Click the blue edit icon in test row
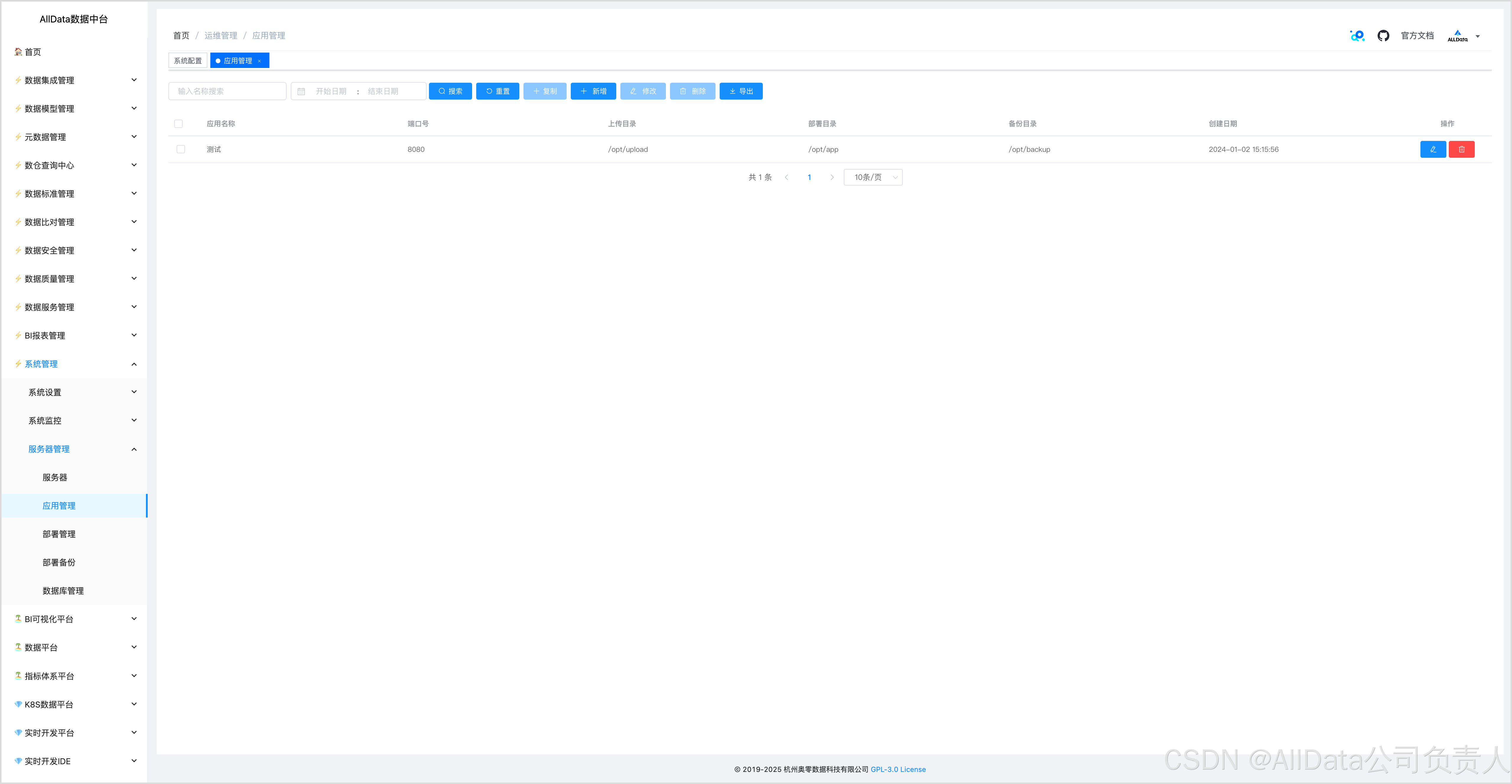This screenshot has height=784, width=1512. pyautogui.click(x=1433, y=150)
